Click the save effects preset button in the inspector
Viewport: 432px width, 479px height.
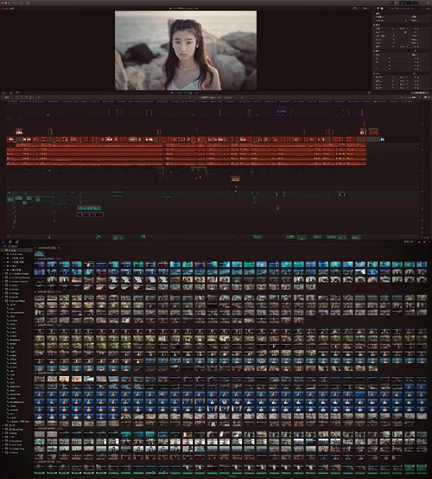point(420,93)
